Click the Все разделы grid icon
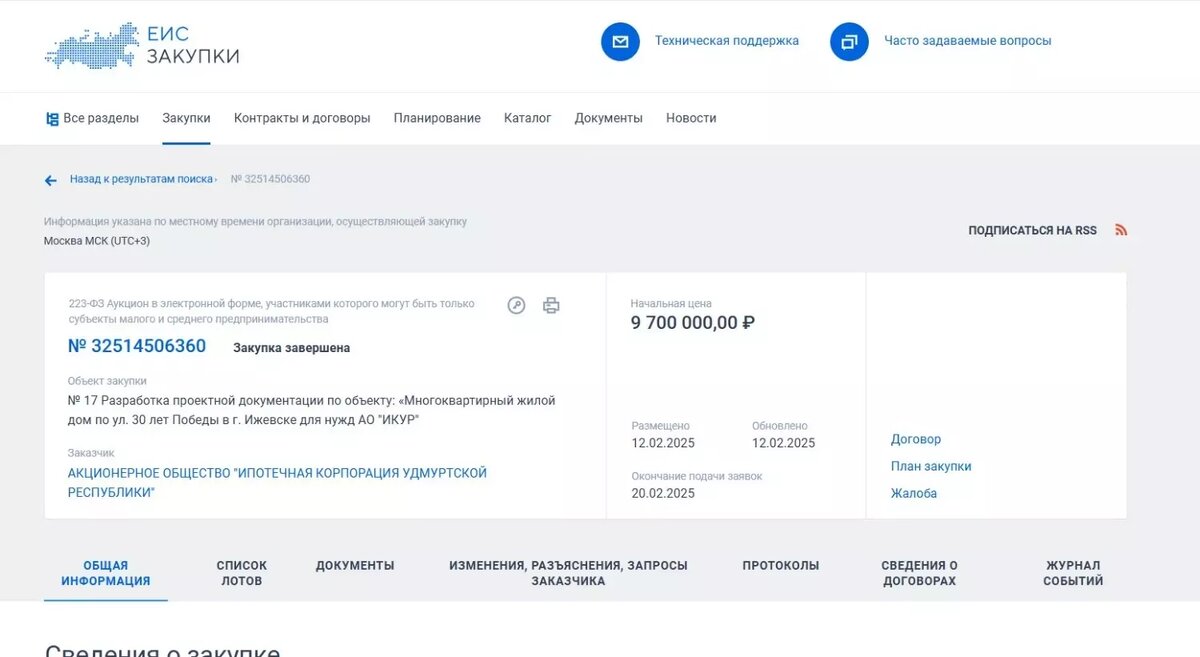1200x657 pixels. pyautogui.click(x=54, y=117)
